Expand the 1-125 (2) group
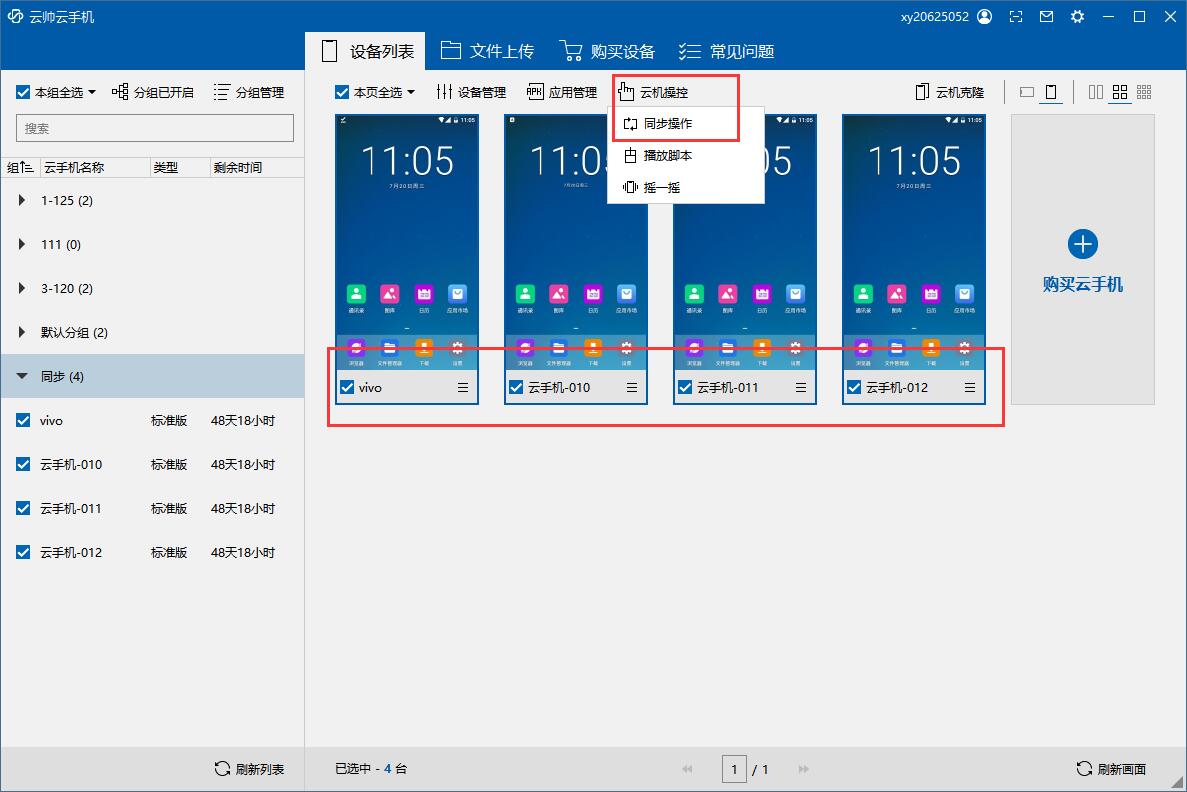 [x=21, y=201]
